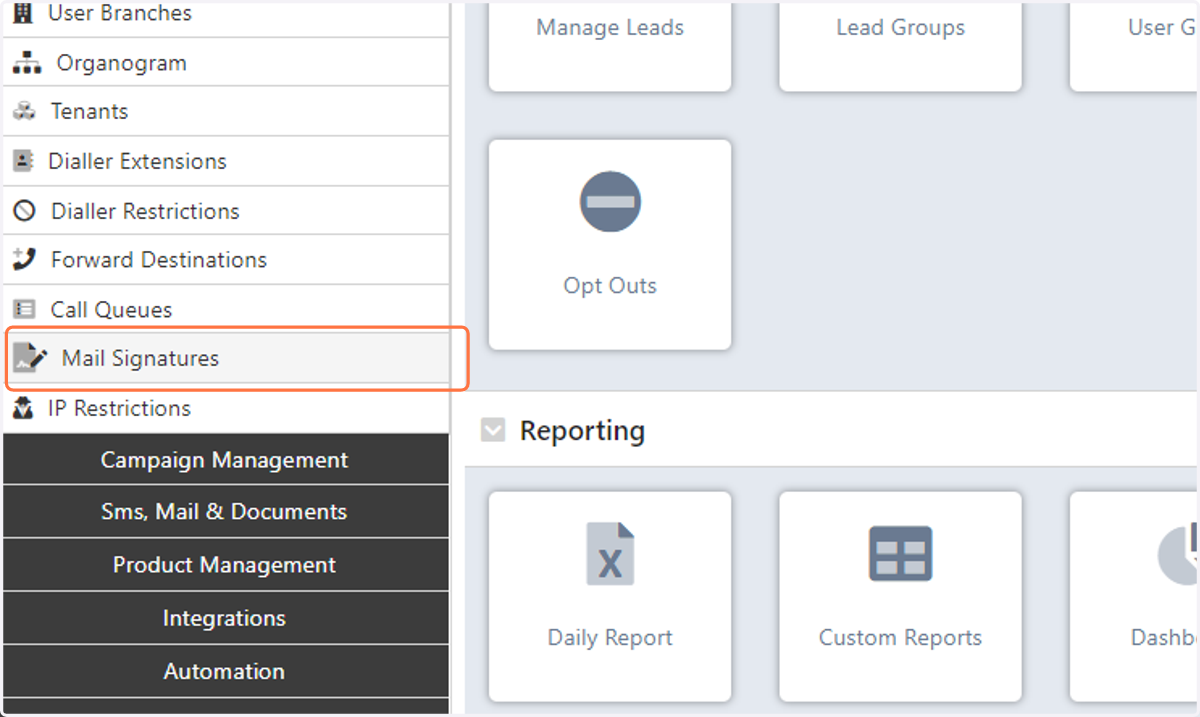Expand Campaign Management section
The width and height of the screenshot is (1200, 717).
[226, 460]
